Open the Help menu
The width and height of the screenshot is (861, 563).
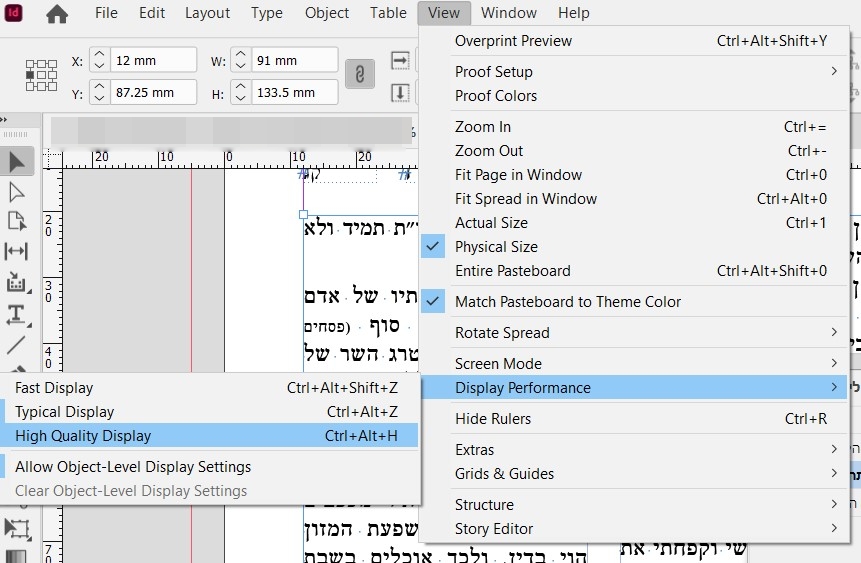pos(574,13)
